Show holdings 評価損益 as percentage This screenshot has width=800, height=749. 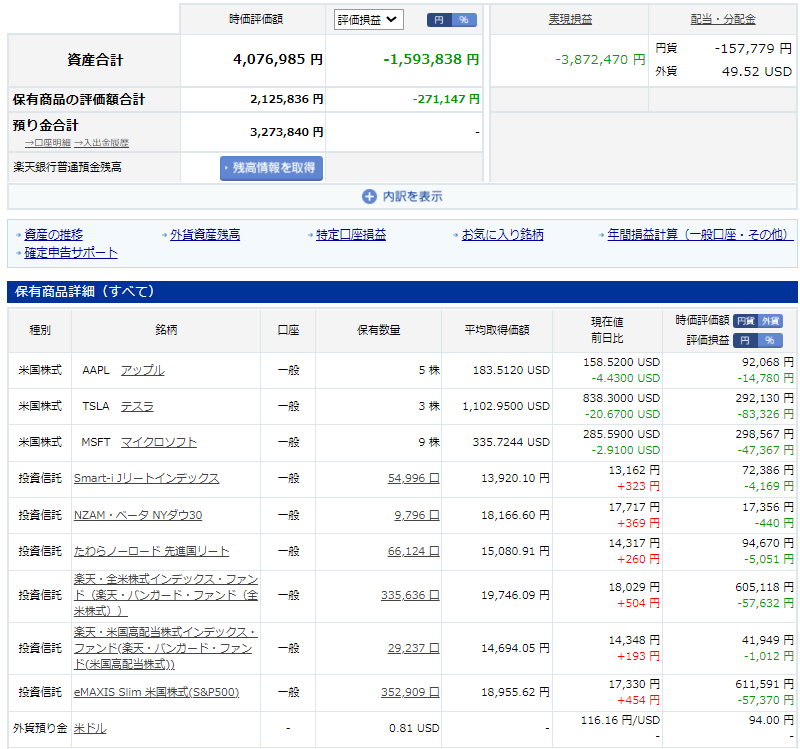770,340
